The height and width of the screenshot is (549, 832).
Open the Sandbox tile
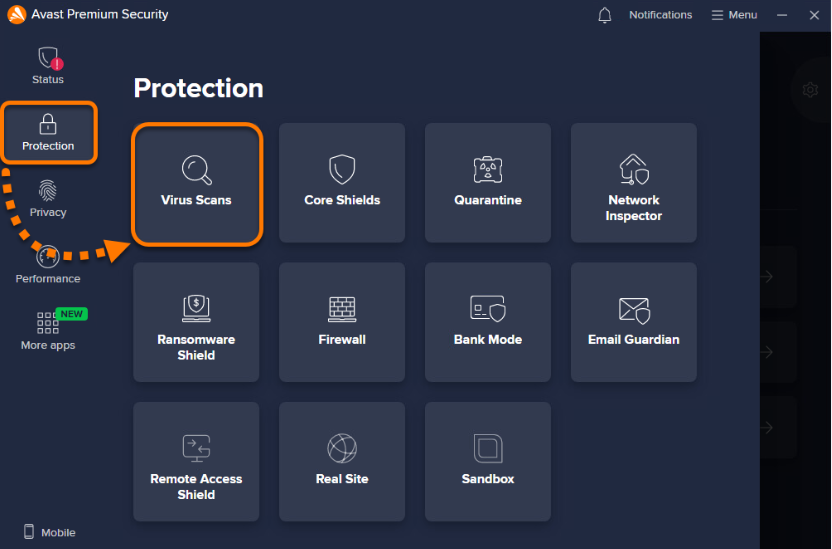(x=488, y=461)
